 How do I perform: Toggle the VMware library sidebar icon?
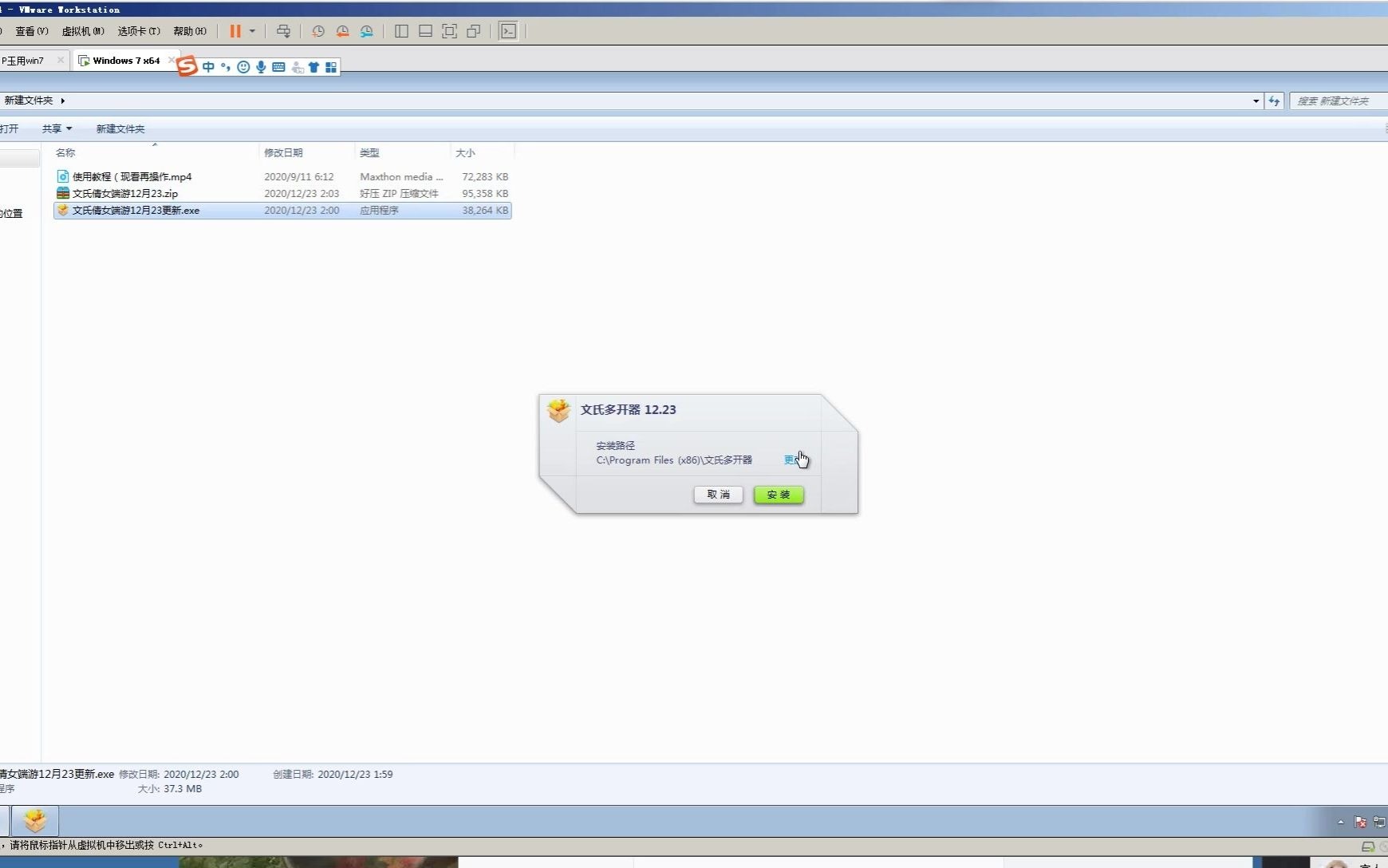click(401, 31)
